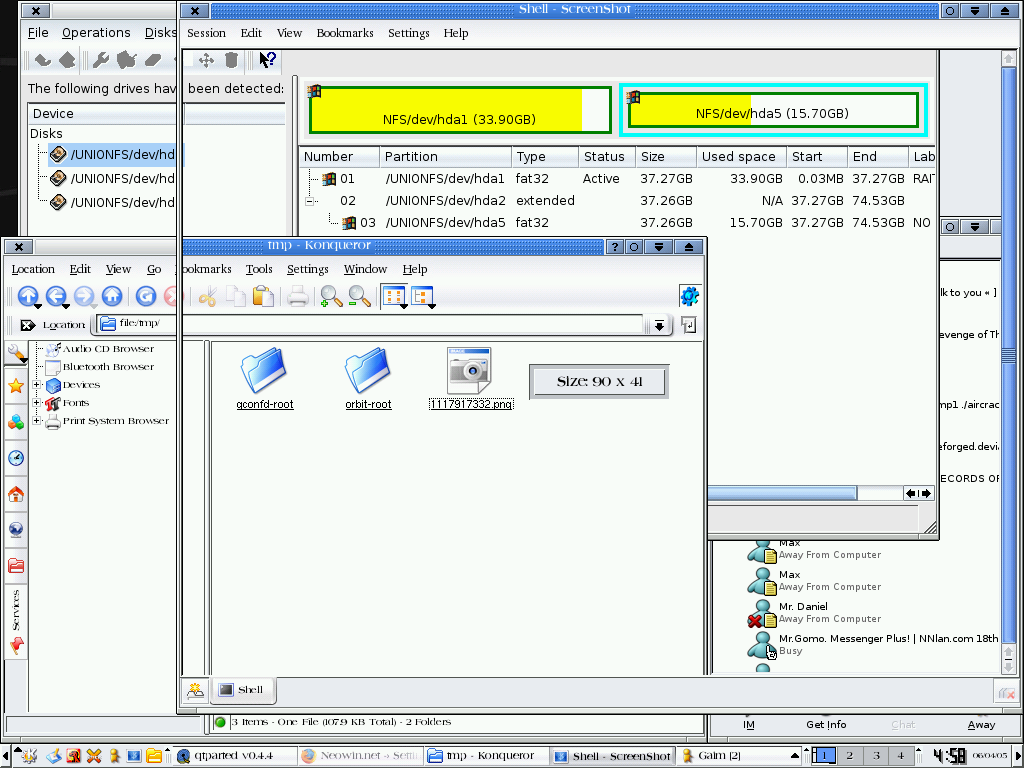Select the wrench configure icon in QtParted toolbar
The image size is (1024, 768).
click(102, 60)
